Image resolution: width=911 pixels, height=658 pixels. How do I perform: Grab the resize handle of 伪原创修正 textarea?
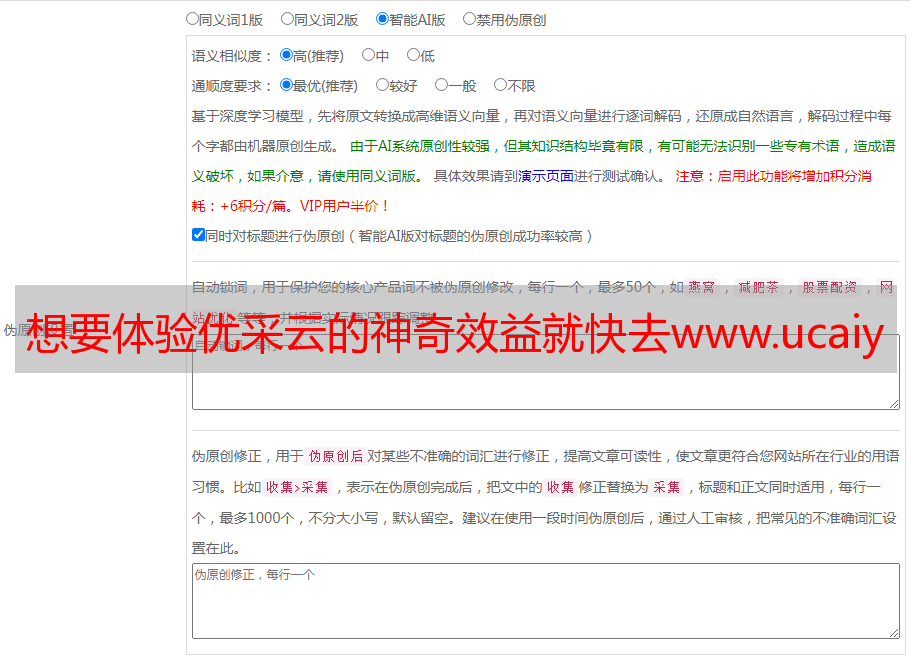[894, 633]
